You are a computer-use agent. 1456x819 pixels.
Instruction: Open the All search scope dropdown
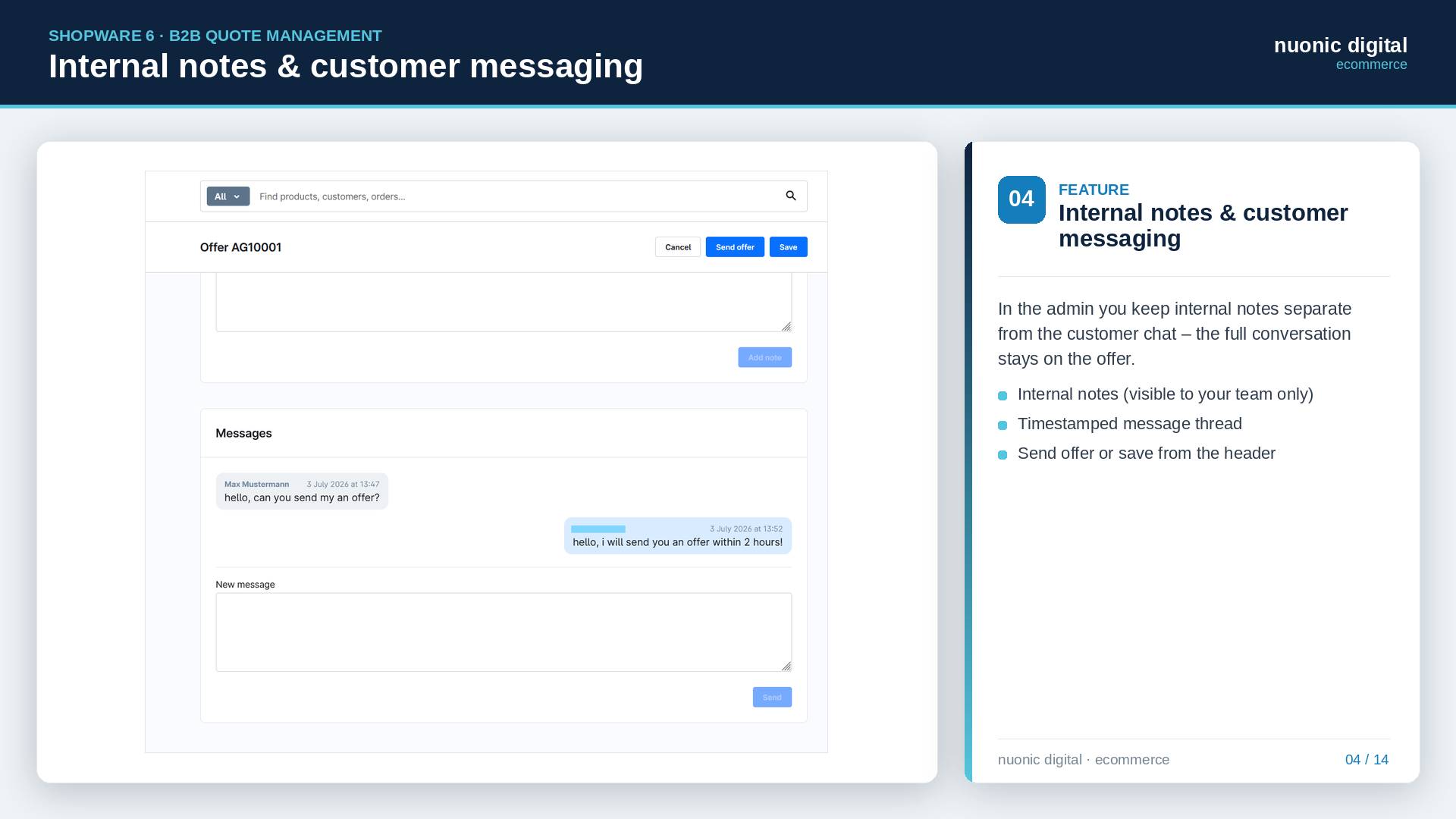tap(228, 196)
